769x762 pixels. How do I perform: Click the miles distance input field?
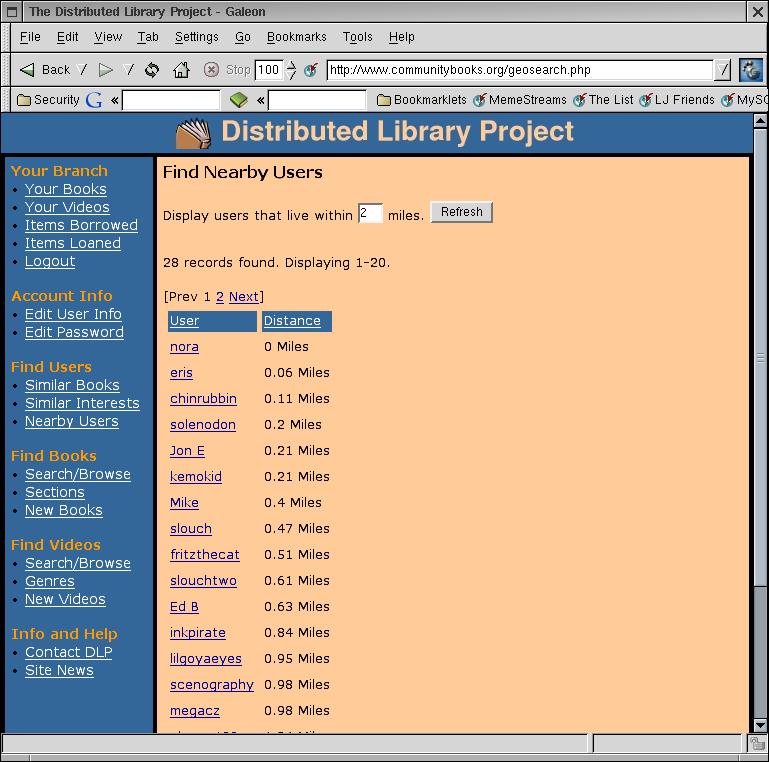[x=370, y=214]
